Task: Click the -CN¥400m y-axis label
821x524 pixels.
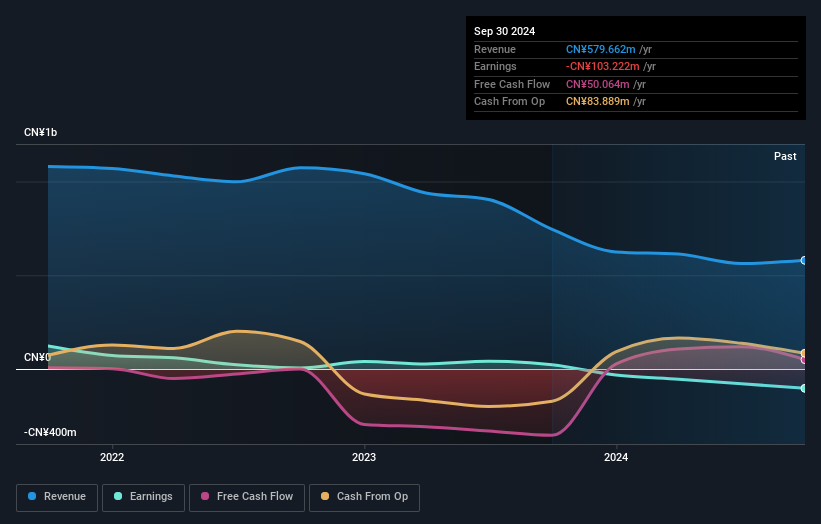Action: pyautogui.click(x=50, y=432)
